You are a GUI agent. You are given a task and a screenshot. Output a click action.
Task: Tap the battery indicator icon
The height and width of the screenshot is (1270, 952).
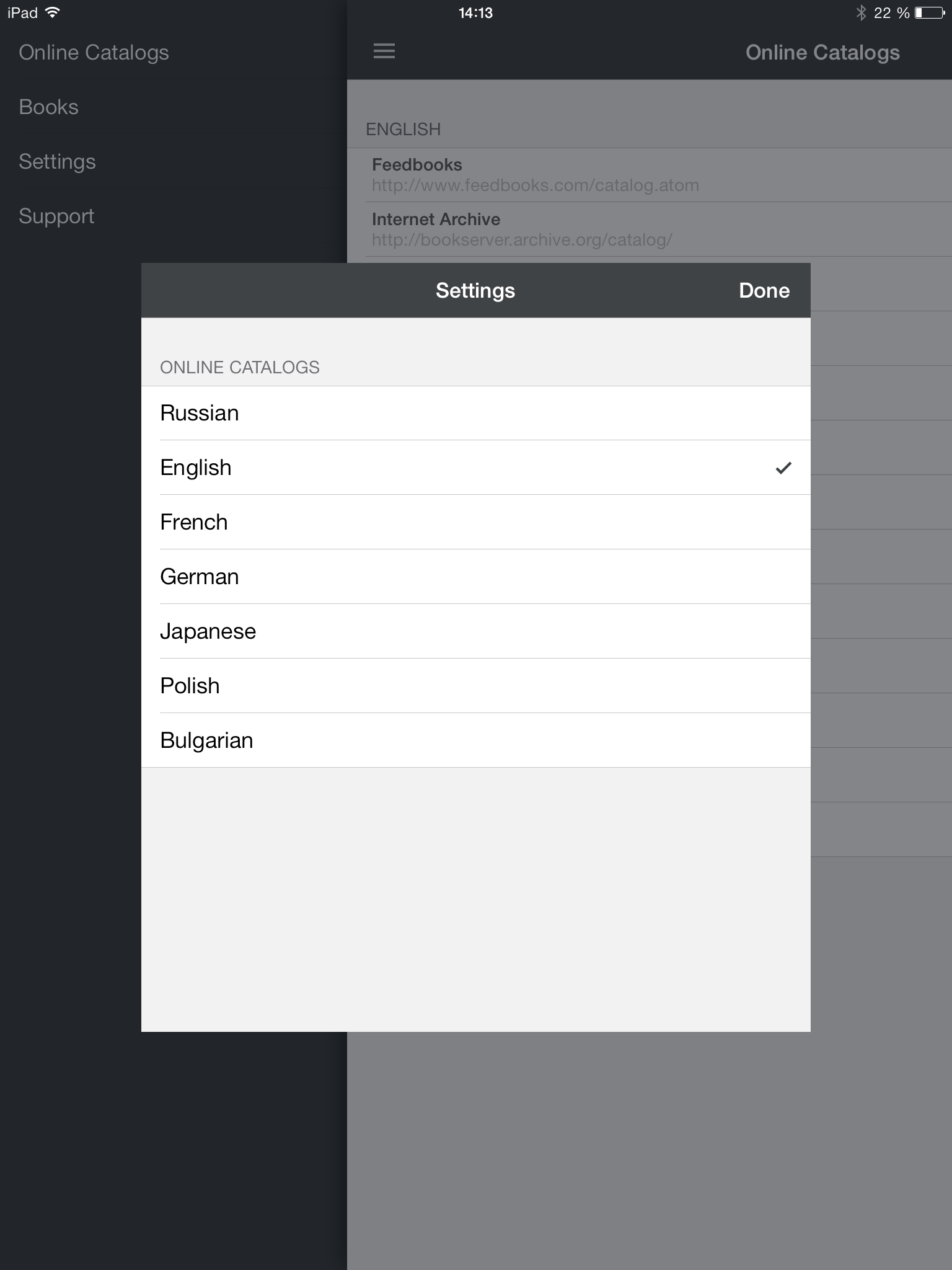point(930,13)
